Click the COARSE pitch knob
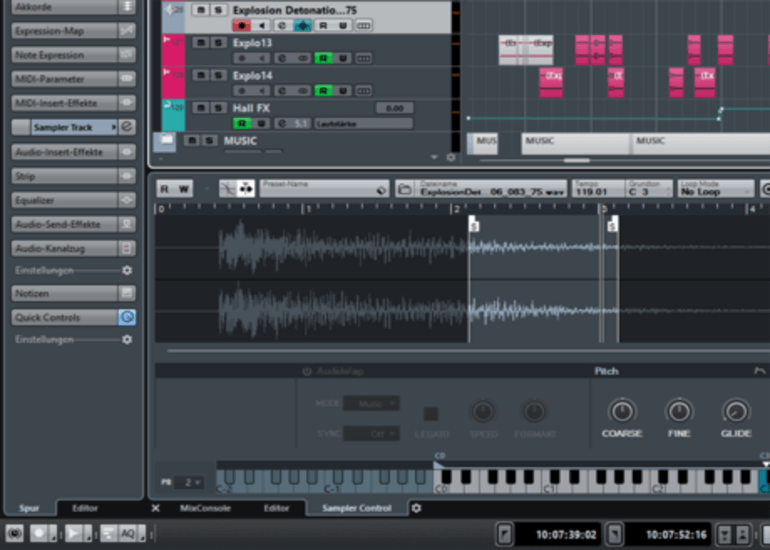Screen dimensions: 770x550 tap(622, 411)
